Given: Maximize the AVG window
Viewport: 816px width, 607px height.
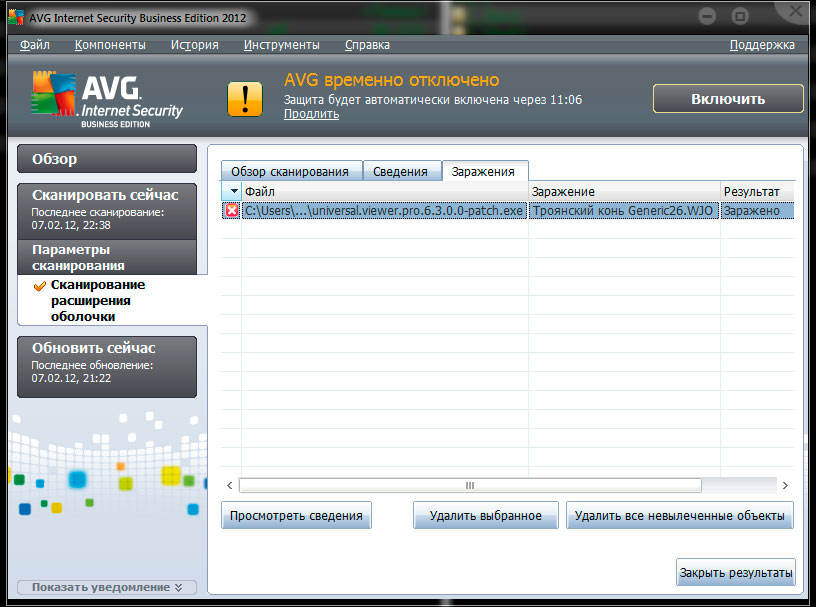Looking at the screenshot, I should pos(739,16).
